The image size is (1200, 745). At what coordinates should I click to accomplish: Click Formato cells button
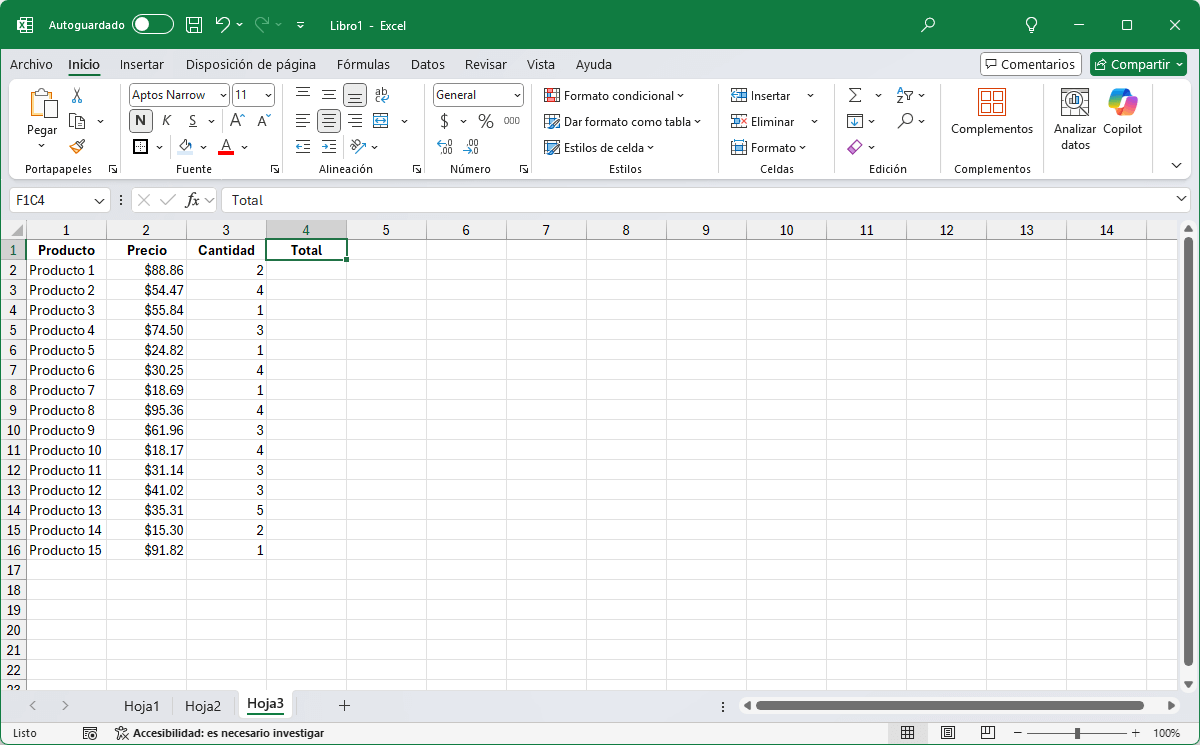[766, 147]
